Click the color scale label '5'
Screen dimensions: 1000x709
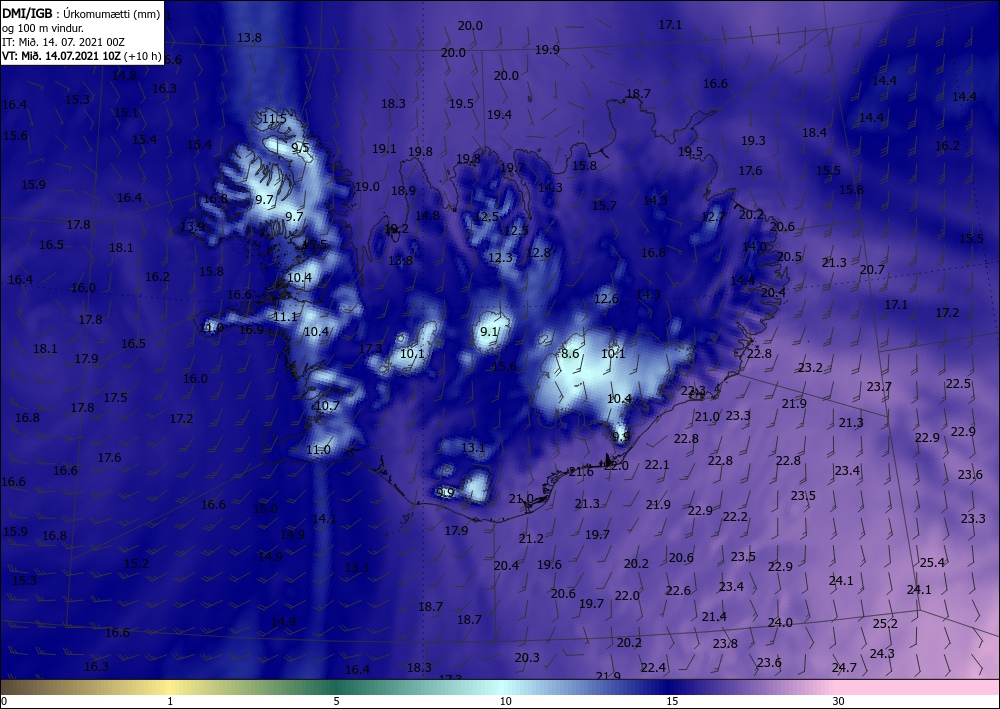[x=336, y=701]
